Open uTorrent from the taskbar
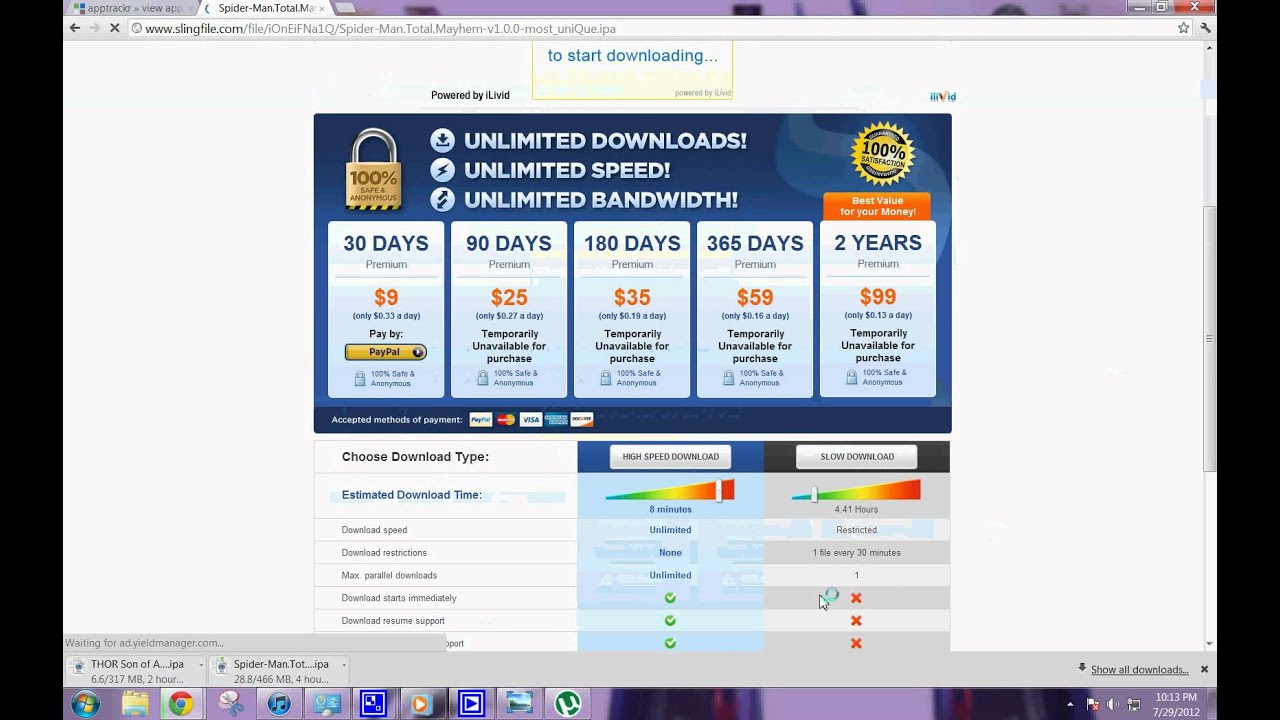This screenshot has height=720, width=1280. click(568, 704)
